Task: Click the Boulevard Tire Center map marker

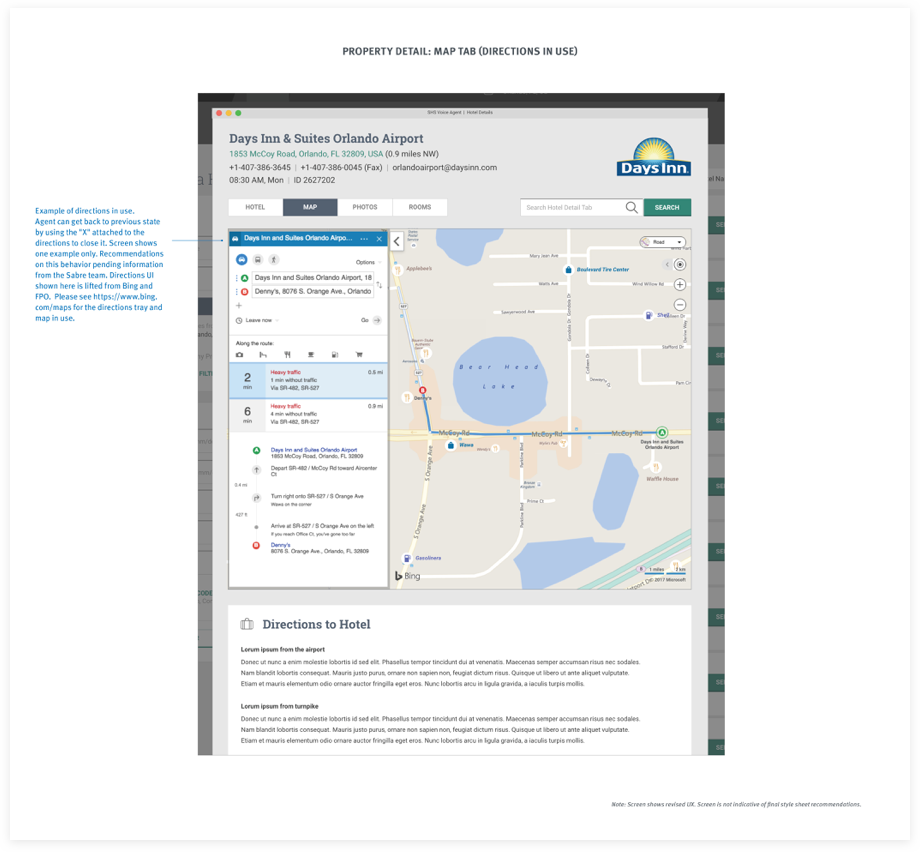Action: [x=568, y=269]
